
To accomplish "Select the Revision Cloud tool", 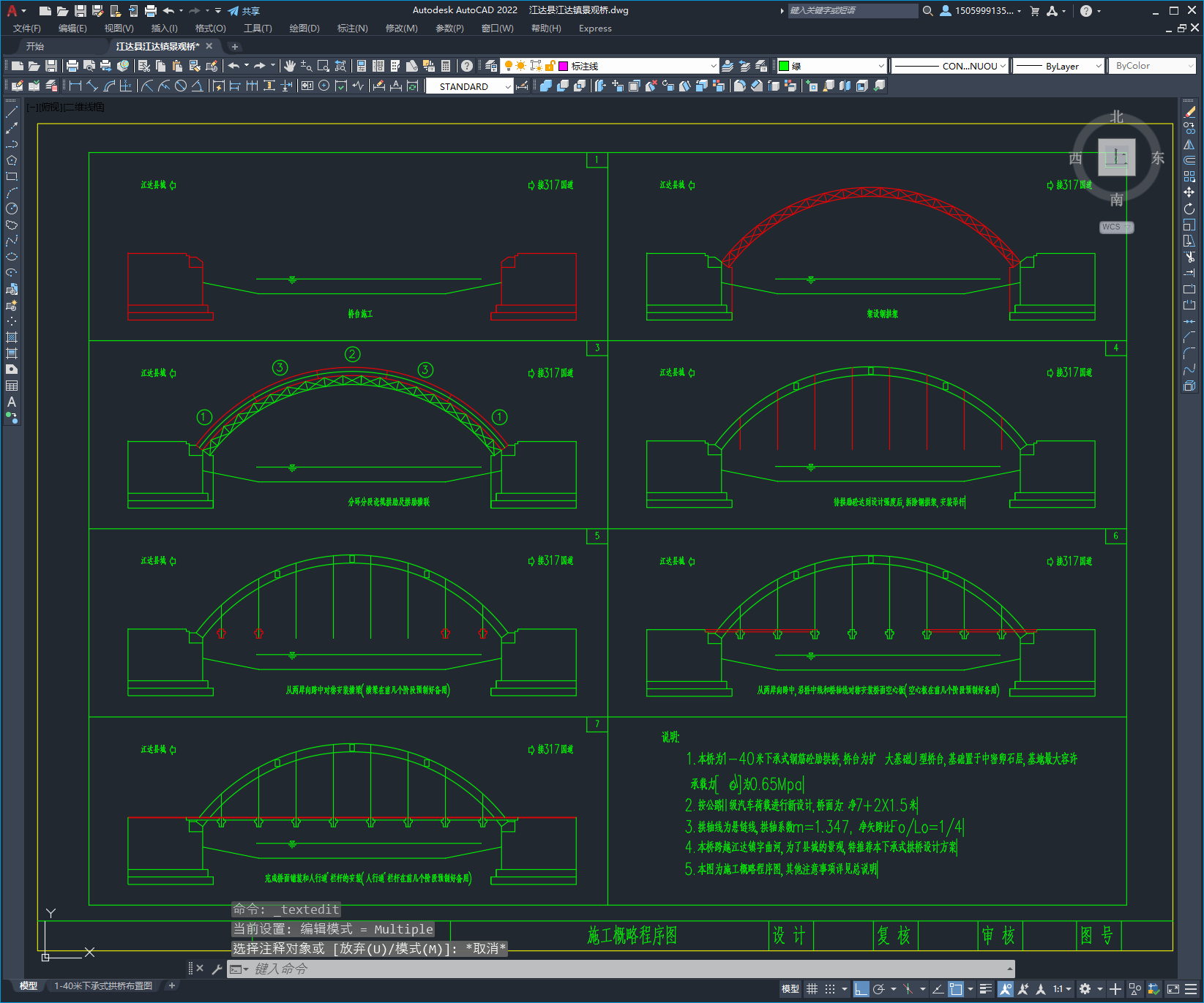I will (12, 225).
